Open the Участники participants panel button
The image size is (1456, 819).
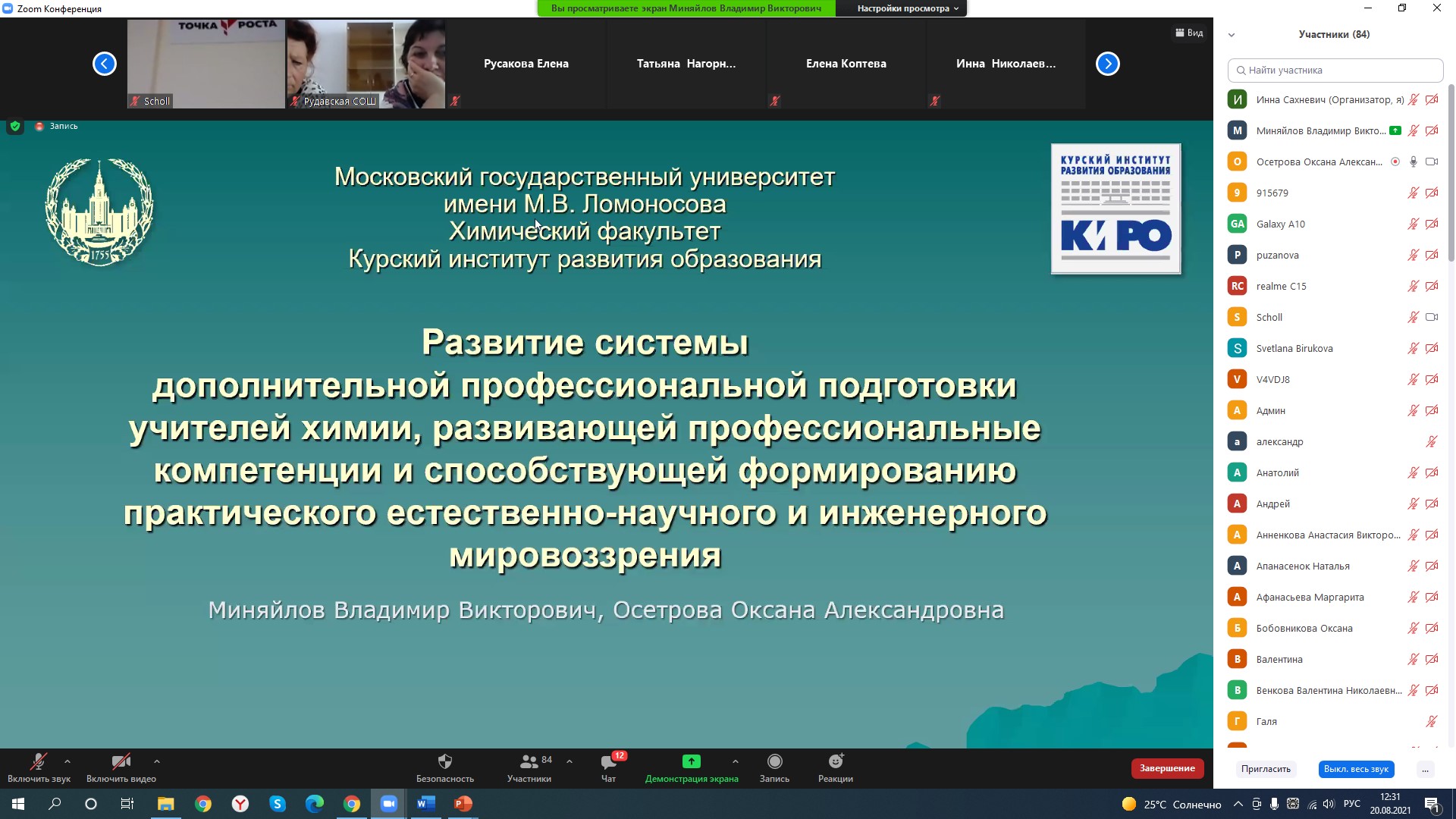[x=529, y=767]
